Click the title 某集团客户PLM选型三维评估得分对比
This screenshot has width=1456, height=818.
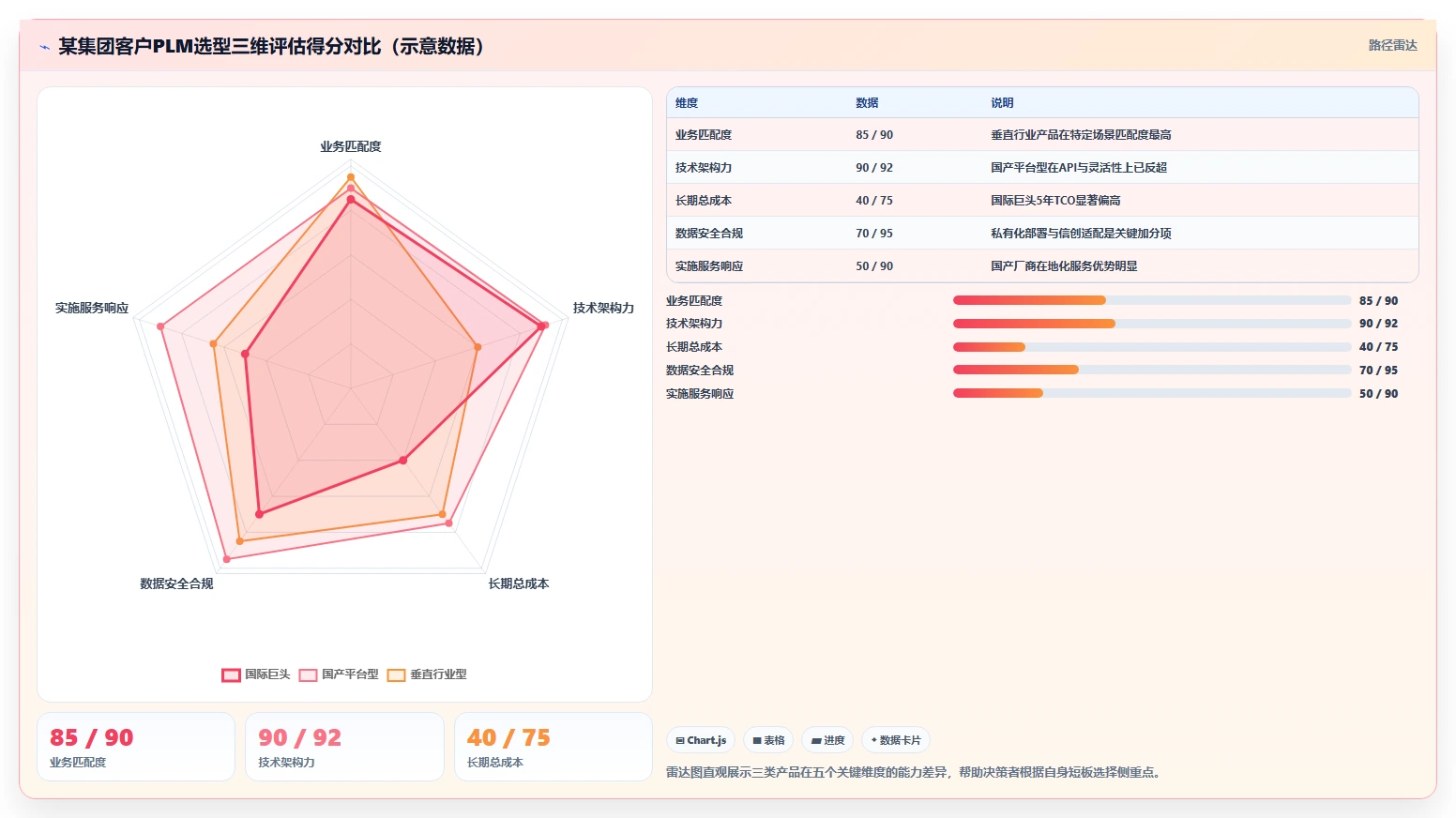271,47
